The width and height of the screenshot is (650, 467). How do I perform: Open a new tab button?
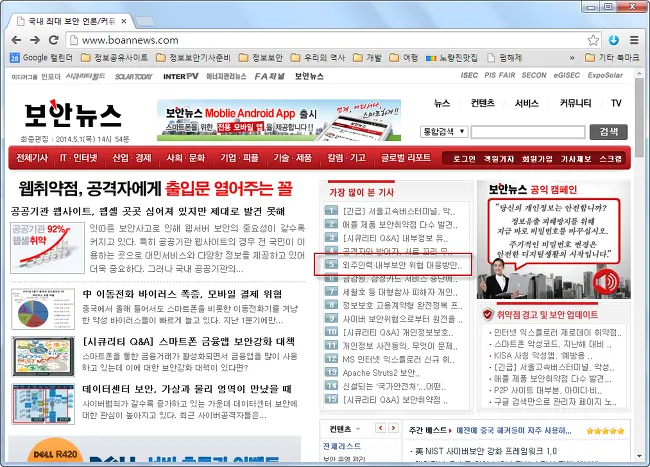pos(144,21)
